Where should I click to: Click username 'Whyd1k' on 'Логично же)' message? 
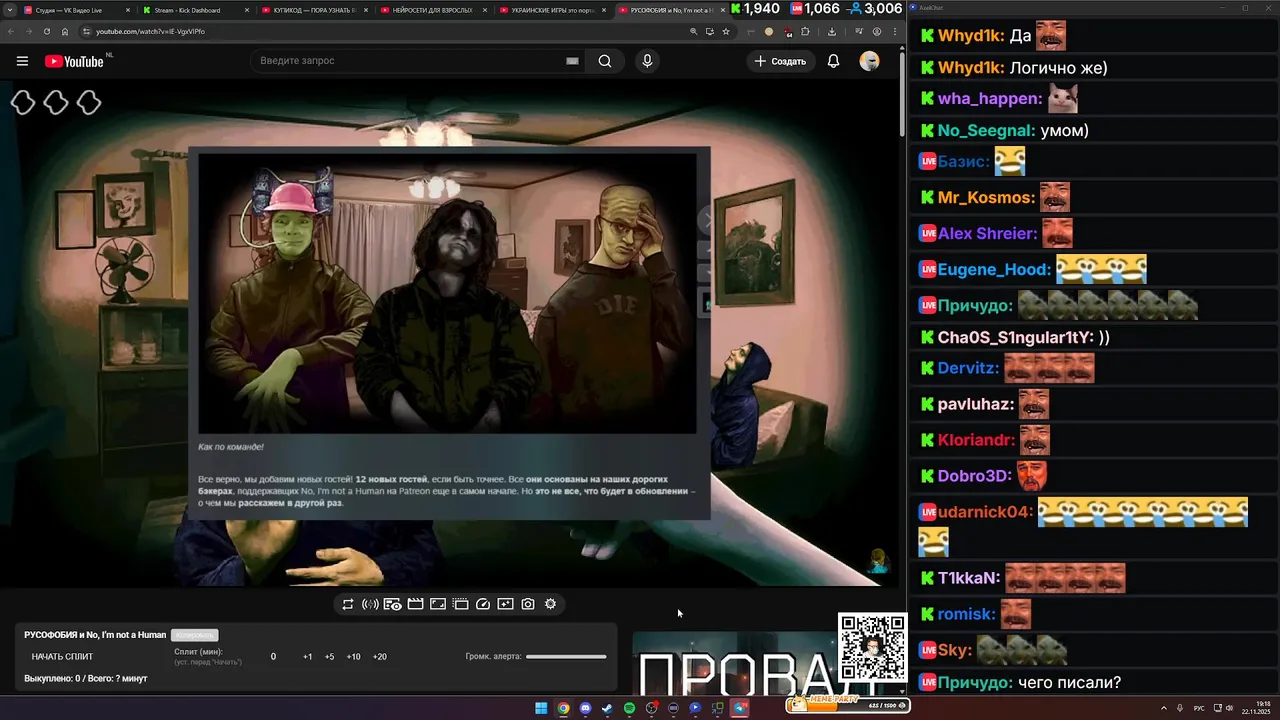click(x=970, y=68)
